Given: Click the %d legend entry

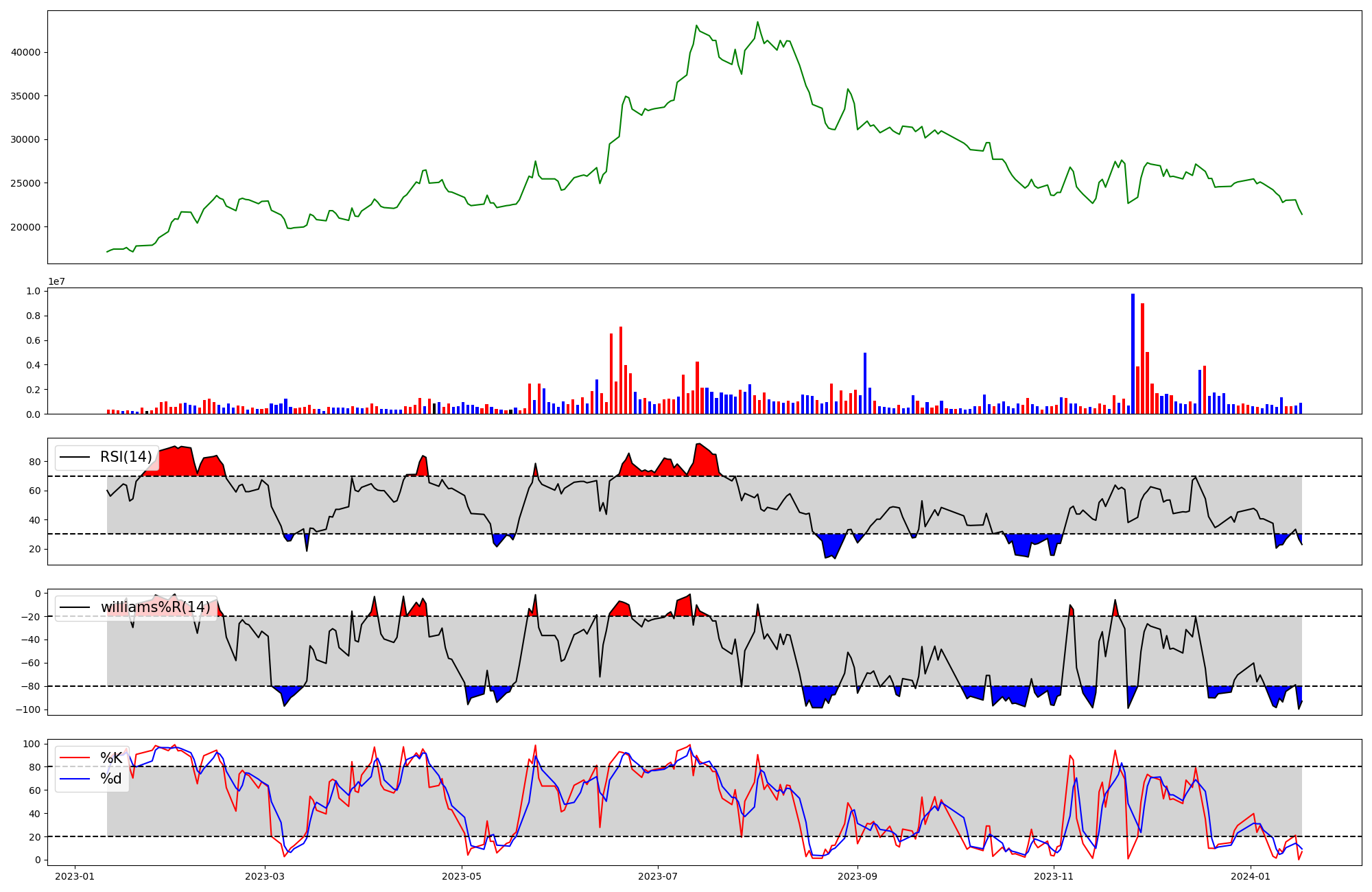Looking at the screenshot, I should click(x=111, y=778).
